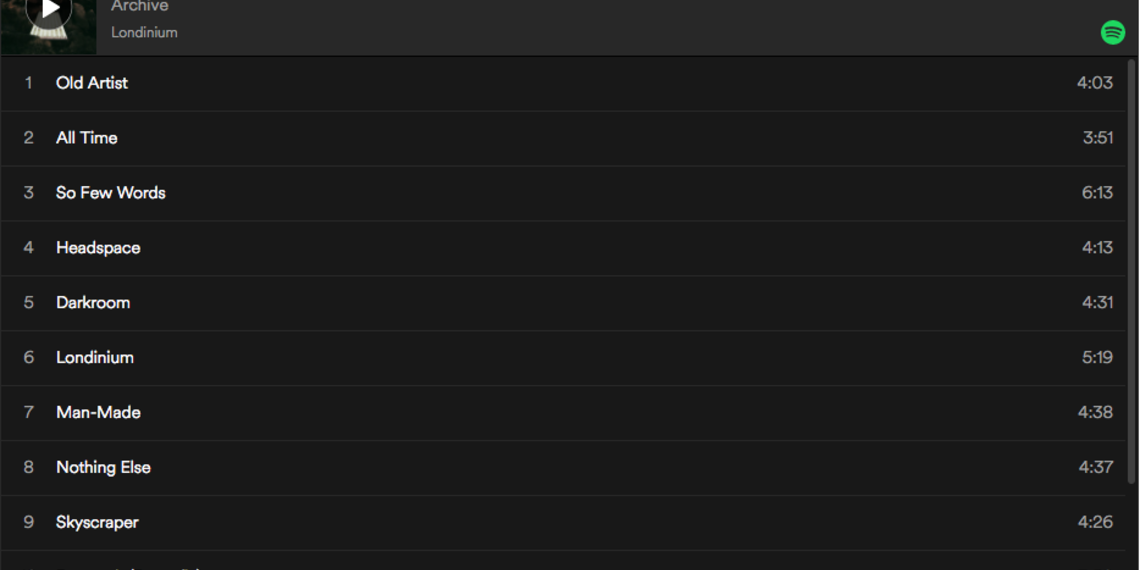The width and height of the screenshot is (1140, 570).
Task: Play the track Nothing Else
Action: [x=103, y=468]
